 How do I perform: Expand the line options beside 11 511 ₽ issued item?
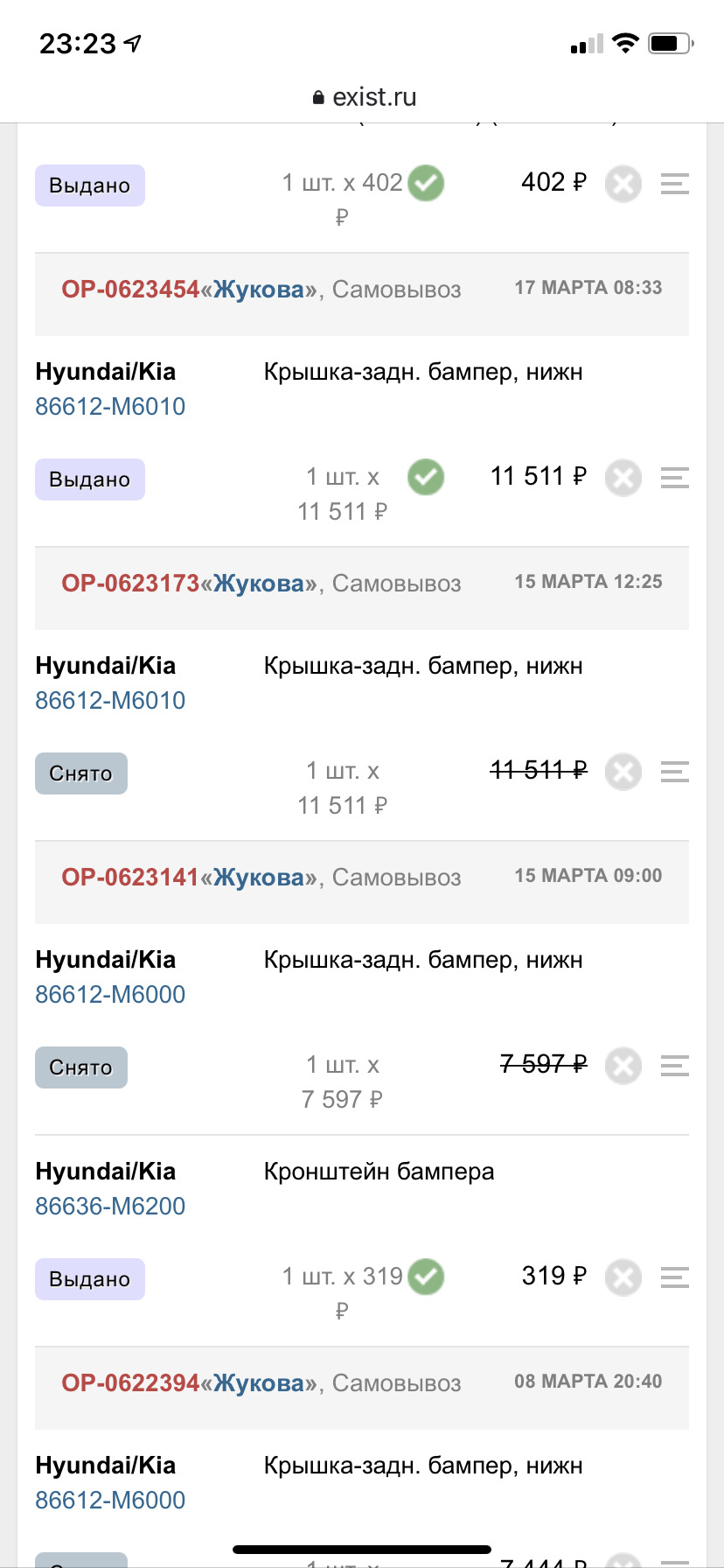674,478
